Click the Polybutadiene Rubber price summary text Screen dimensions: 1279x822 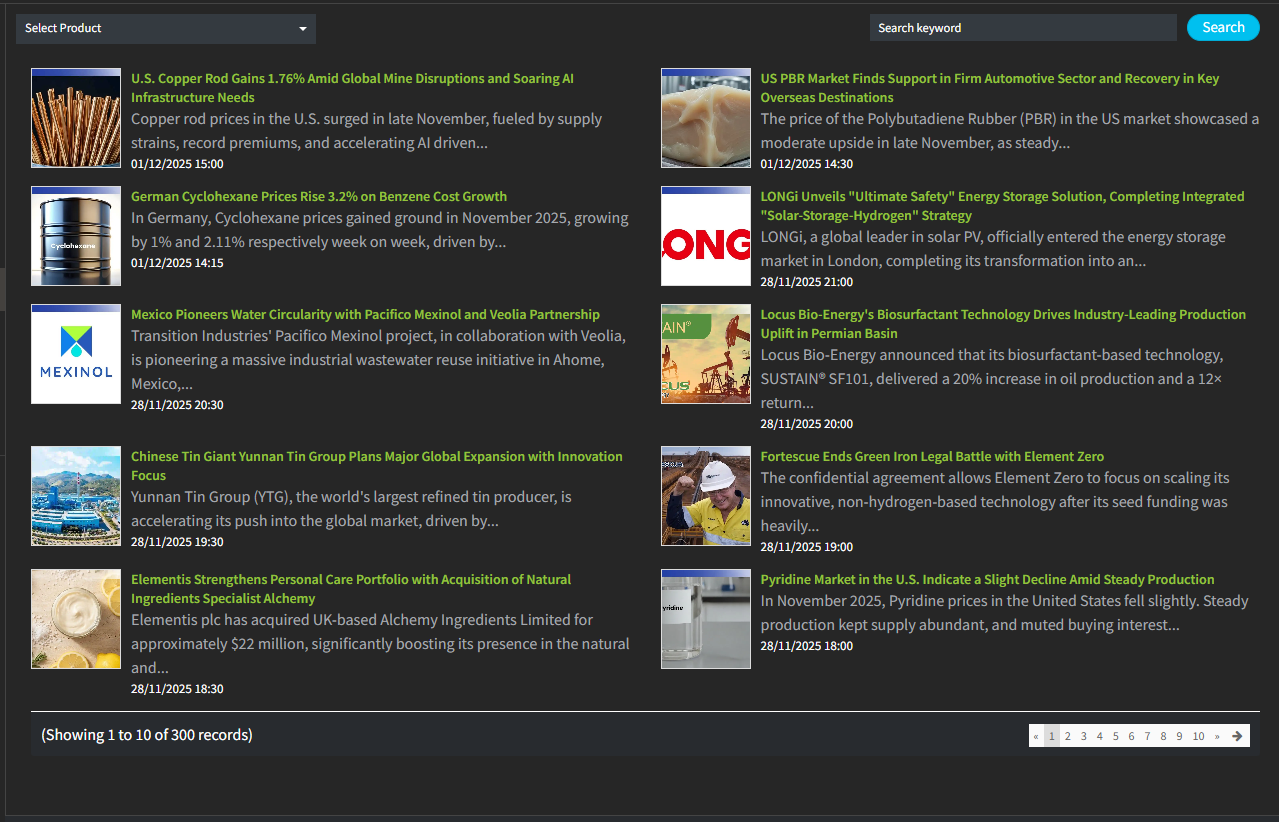(x=1009, y=130)
